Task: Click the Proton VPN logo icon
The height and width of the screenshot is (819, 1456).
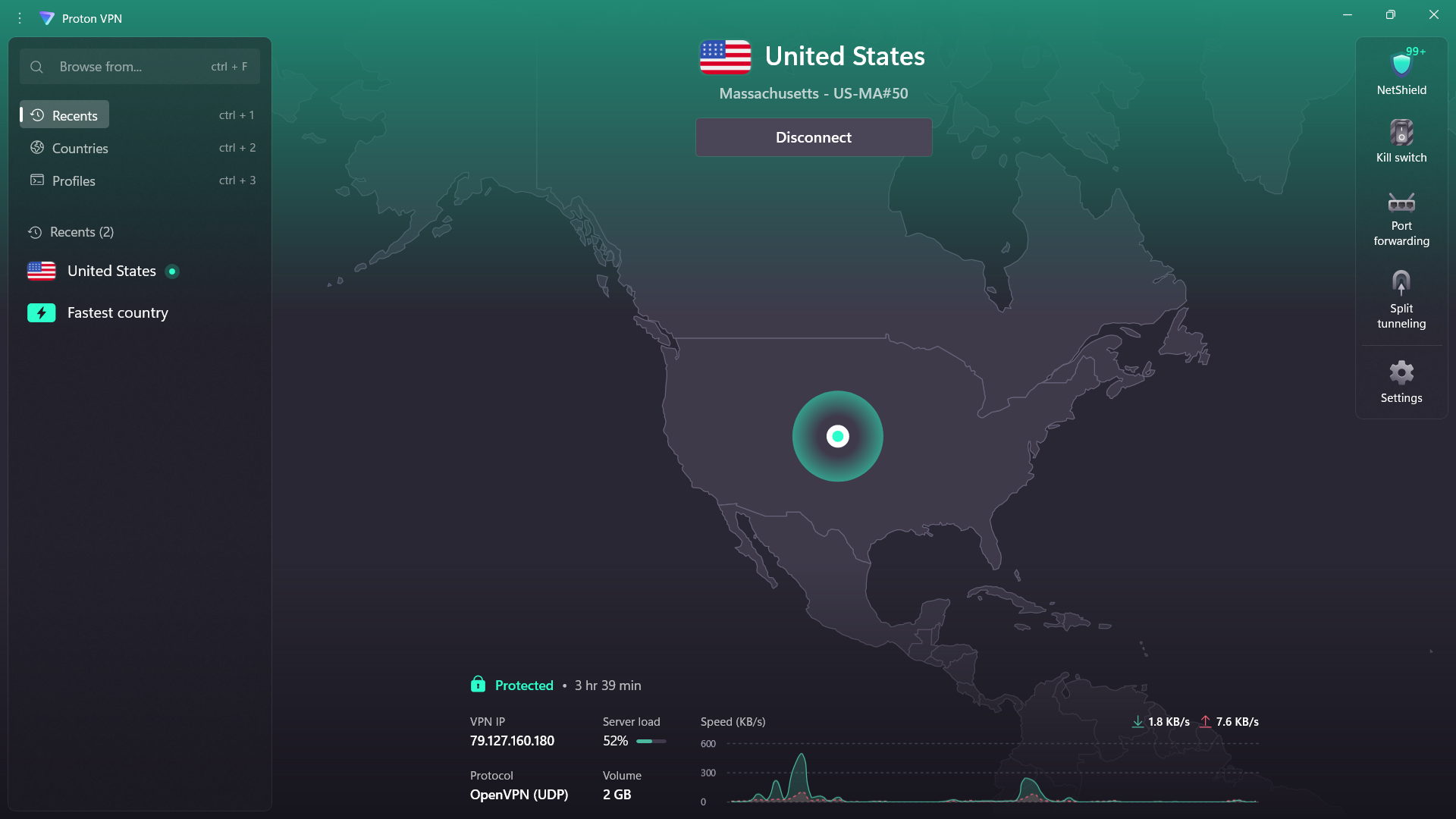Action: (x=47, y=18)
